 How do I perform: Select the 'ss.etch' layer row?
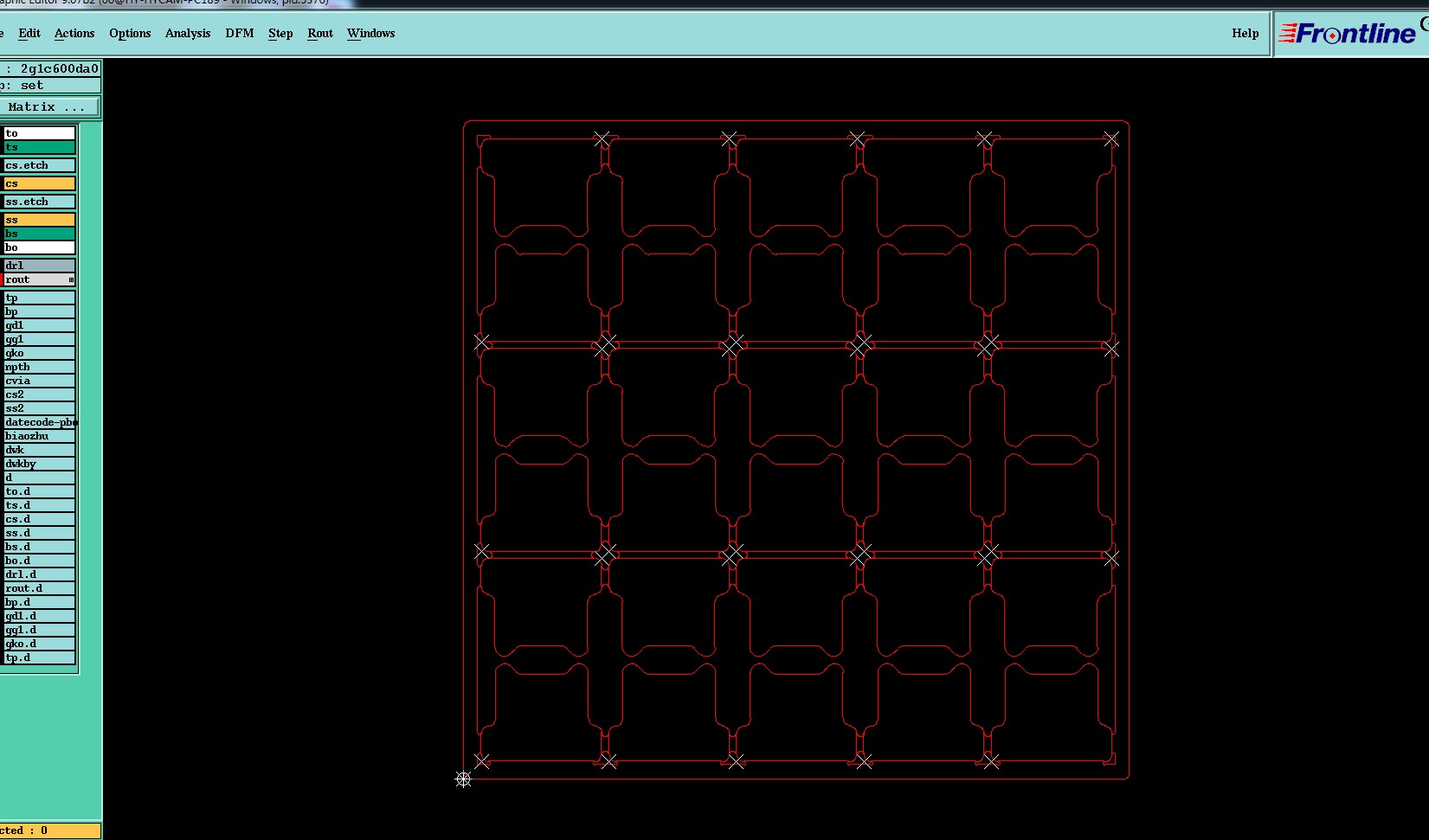point(39,202)
